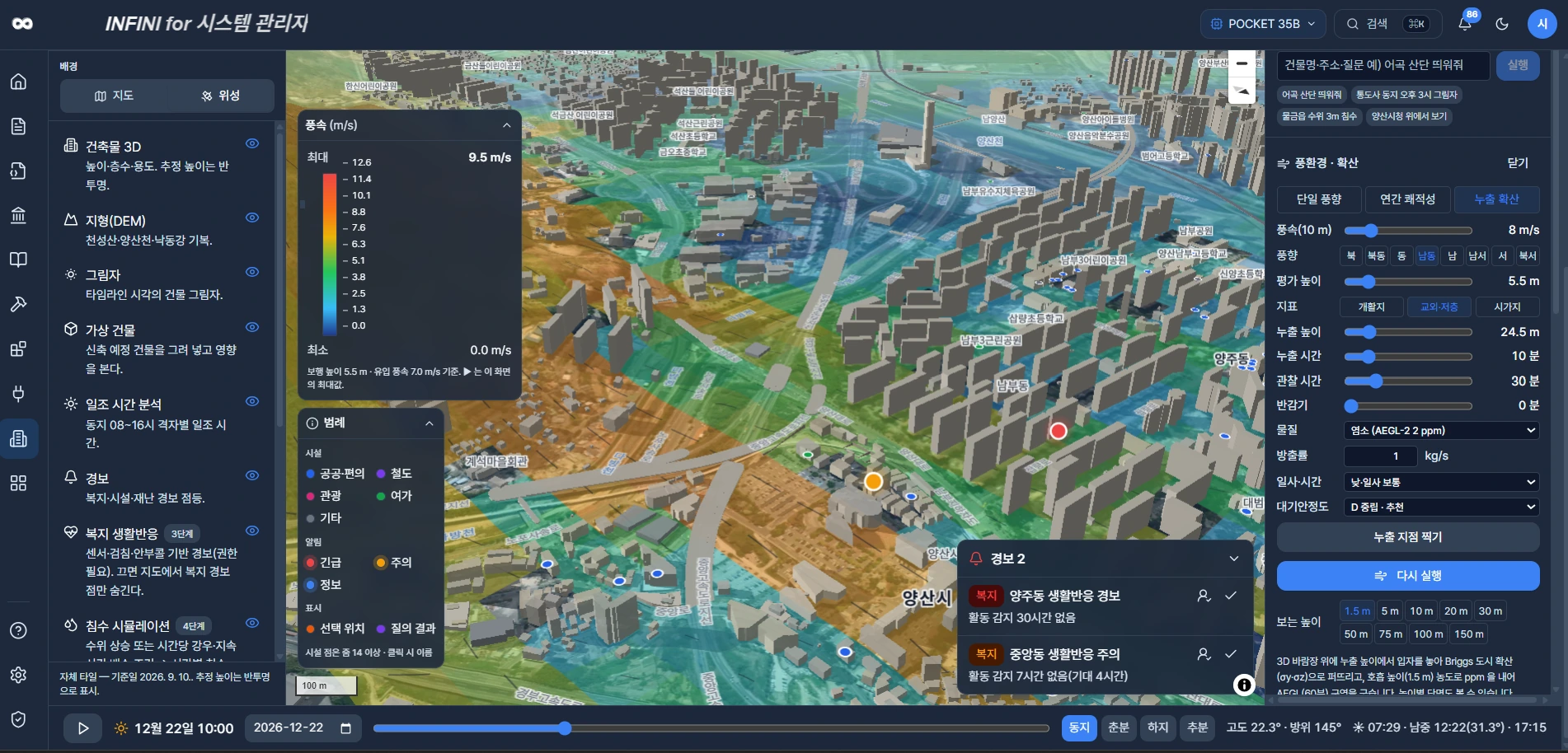Open the settings gear icon in the sidebar
This screenshot has width=1568, height=753.
[x=18, y=675]
